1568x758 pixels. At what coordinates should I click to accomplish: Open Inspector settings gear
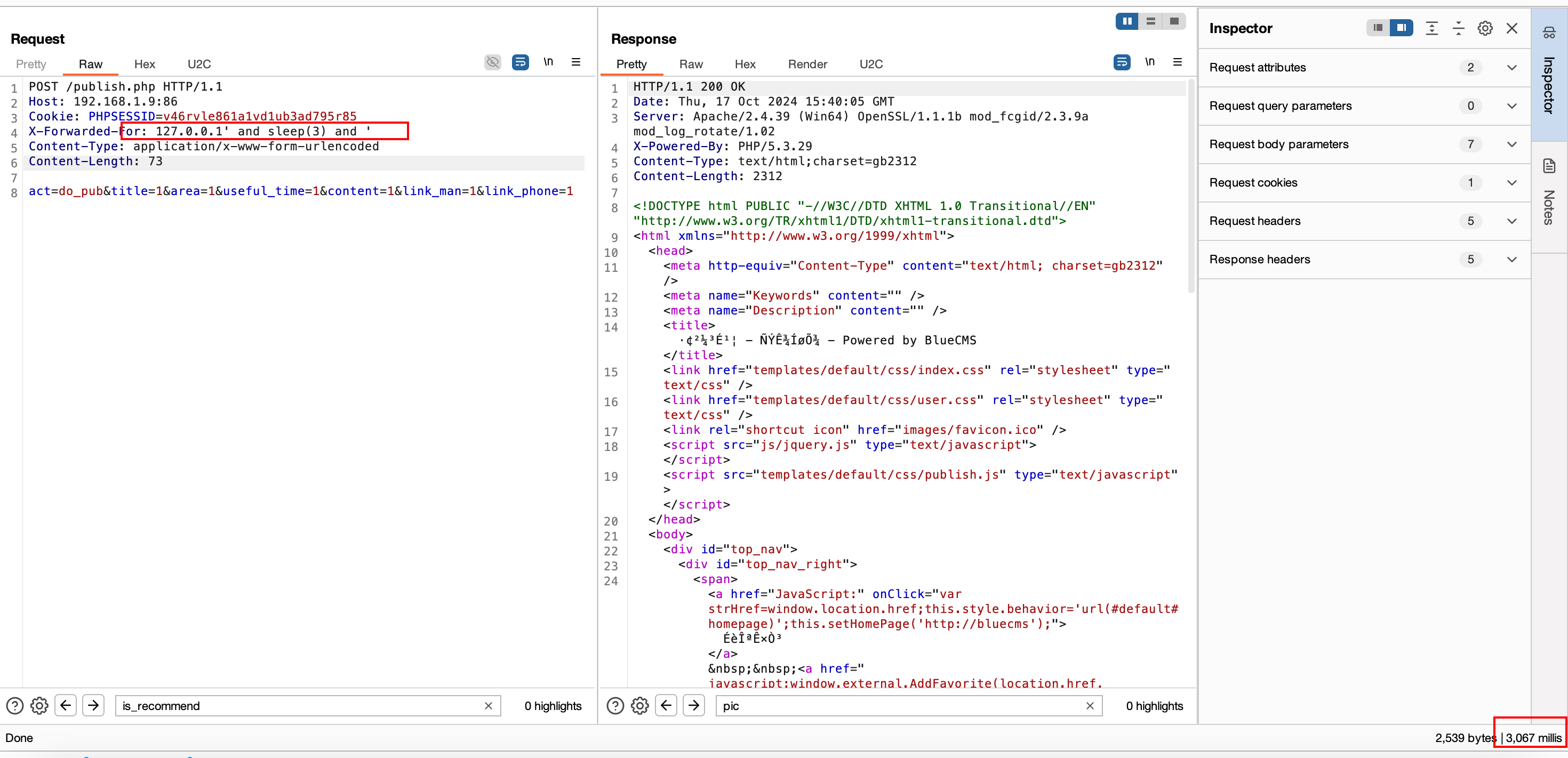click(1485, 28)
